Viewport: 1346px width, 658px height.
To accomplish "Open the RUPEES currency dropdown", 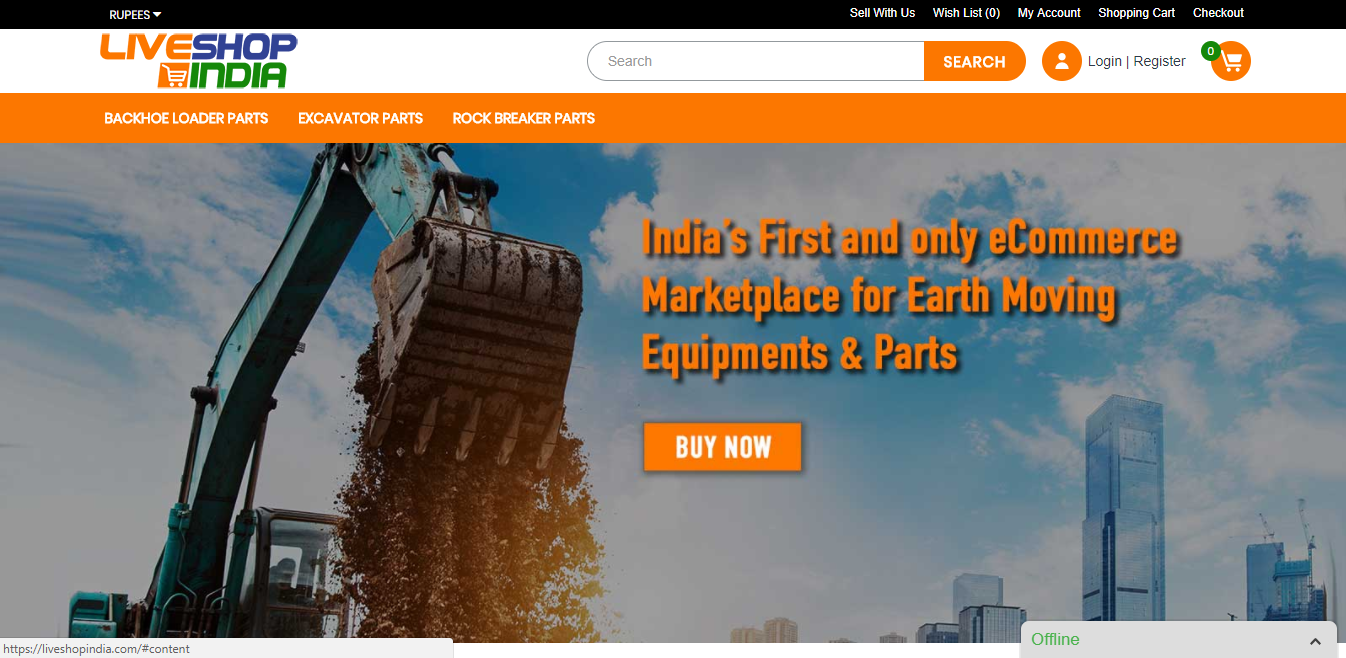I will [135, 14].
